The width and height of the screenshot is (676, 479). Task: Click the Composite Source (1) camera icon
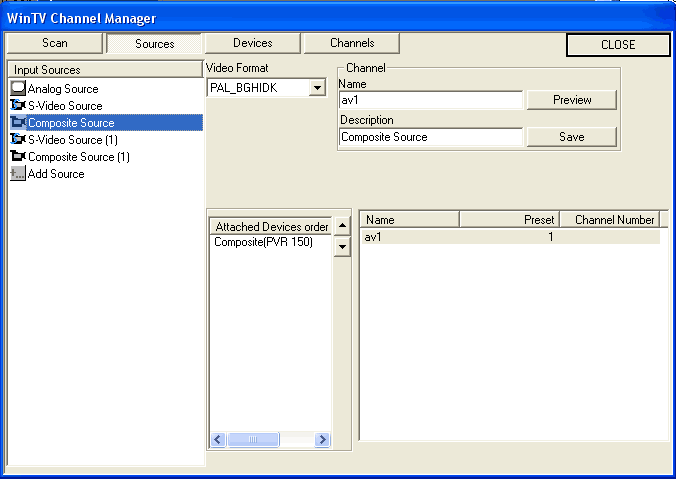17,157
